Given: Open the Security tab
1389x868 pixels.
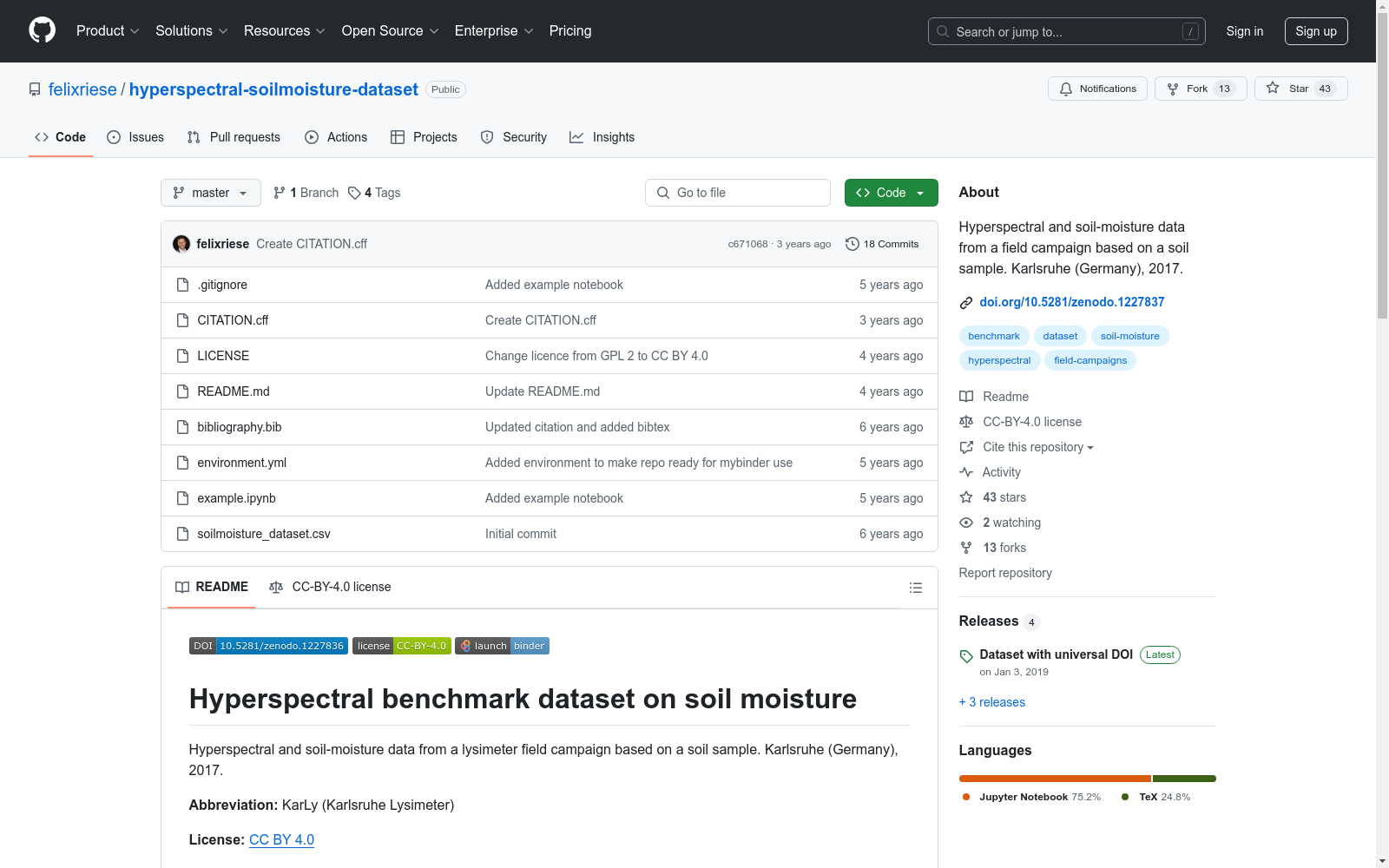Looking at the screenshot, I should (x=514, y=137).
